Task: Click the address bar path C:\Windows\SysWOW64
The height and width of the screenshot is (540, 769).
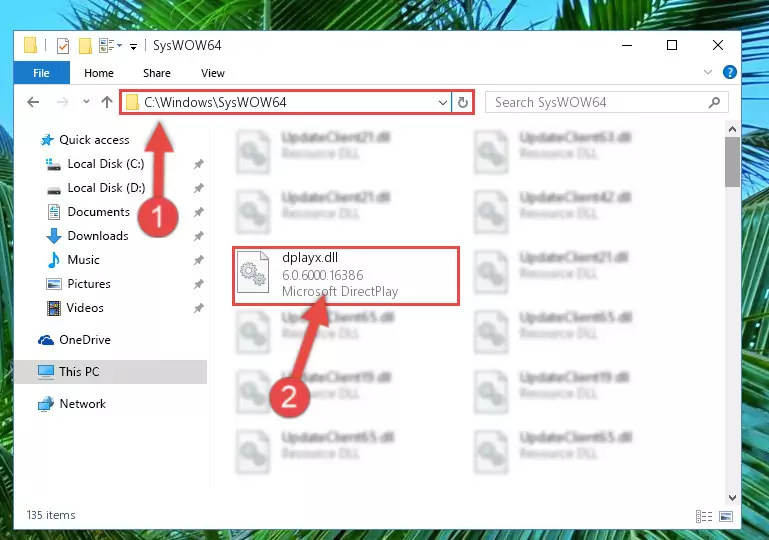Action: pos(215,103)
